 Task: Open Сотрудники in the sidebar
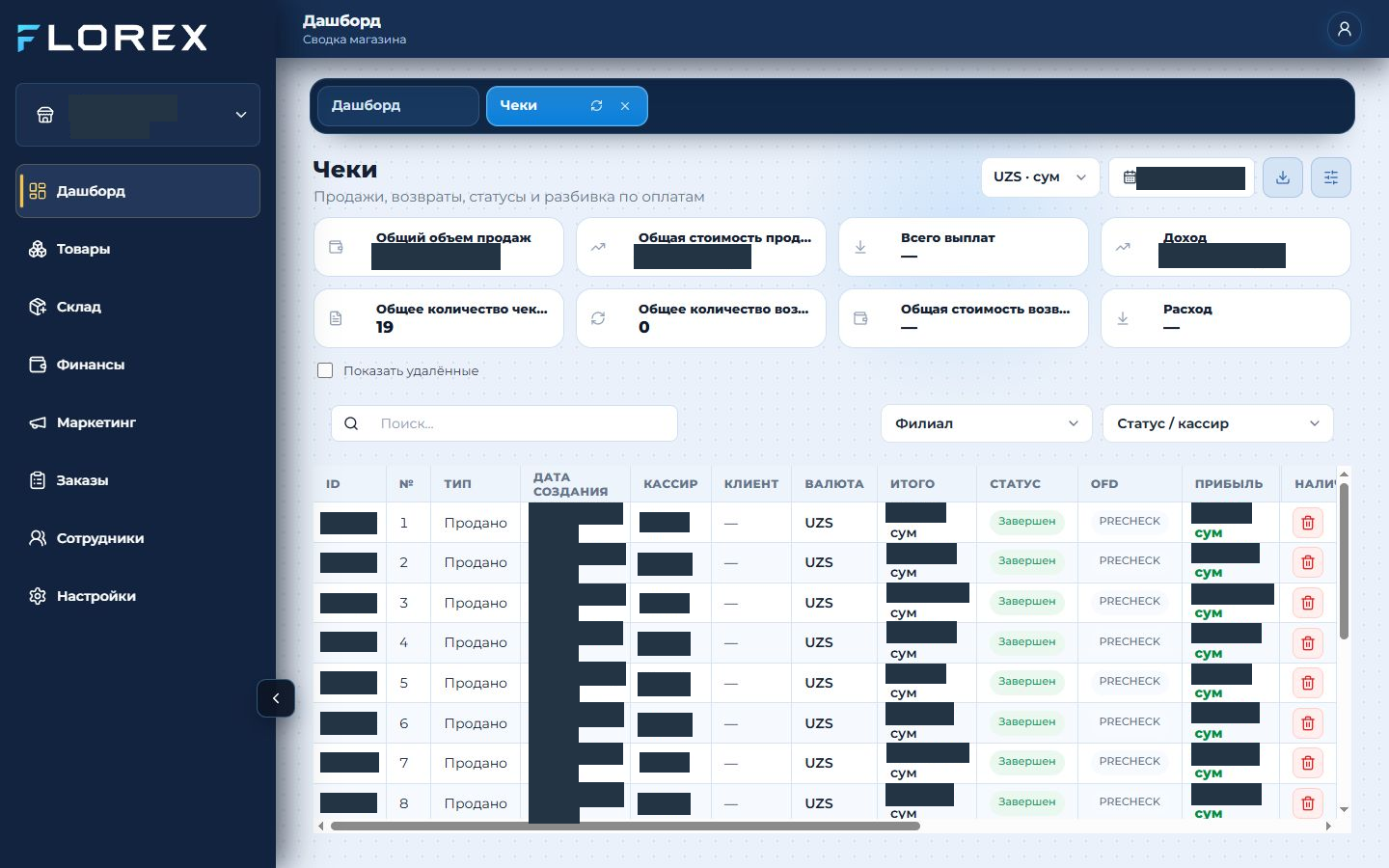(x=138, y=538)
